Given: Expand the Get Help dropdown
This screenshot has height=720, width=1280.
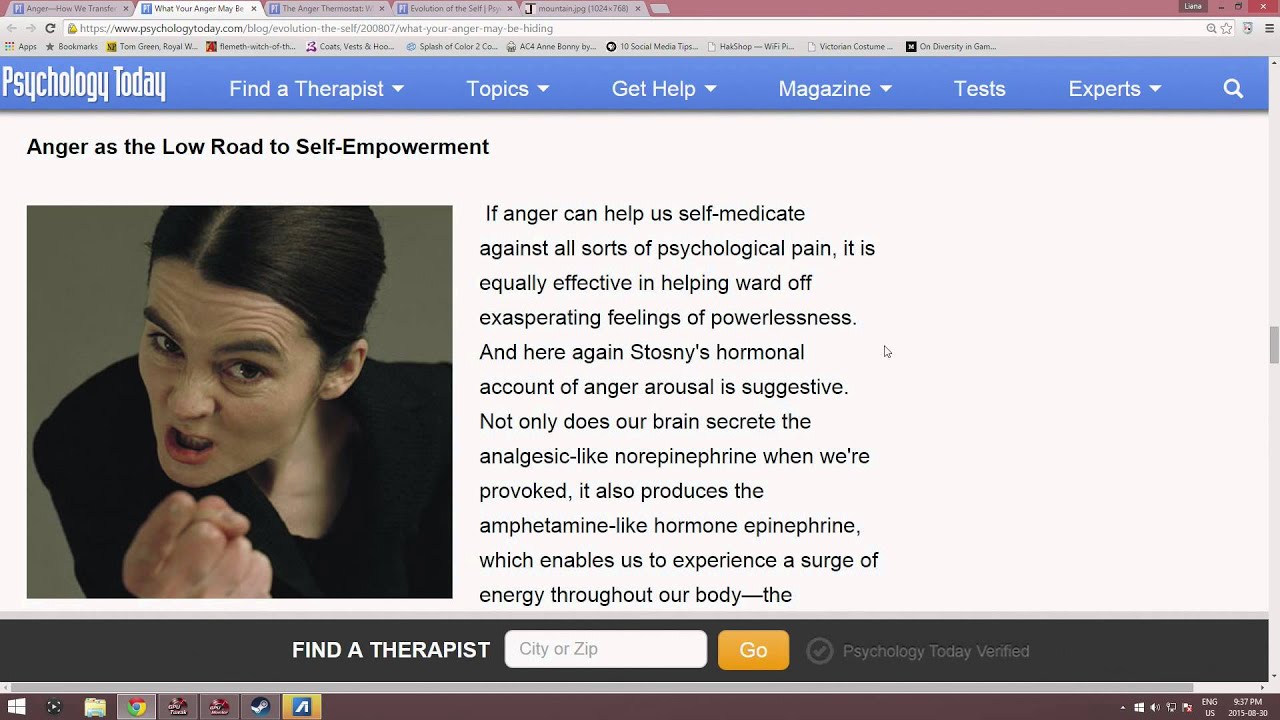Looking at the screenshot, I should [x=664, y=88].
